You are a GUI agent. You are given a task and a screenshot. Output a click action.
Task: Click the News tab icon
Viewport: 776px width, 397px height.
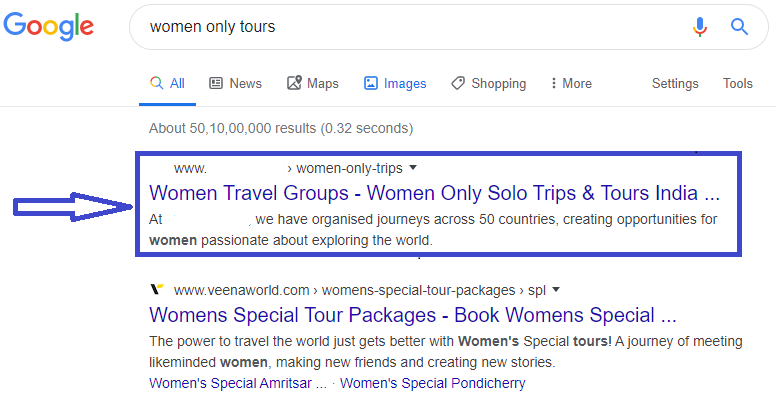click(x=216, y=83)
